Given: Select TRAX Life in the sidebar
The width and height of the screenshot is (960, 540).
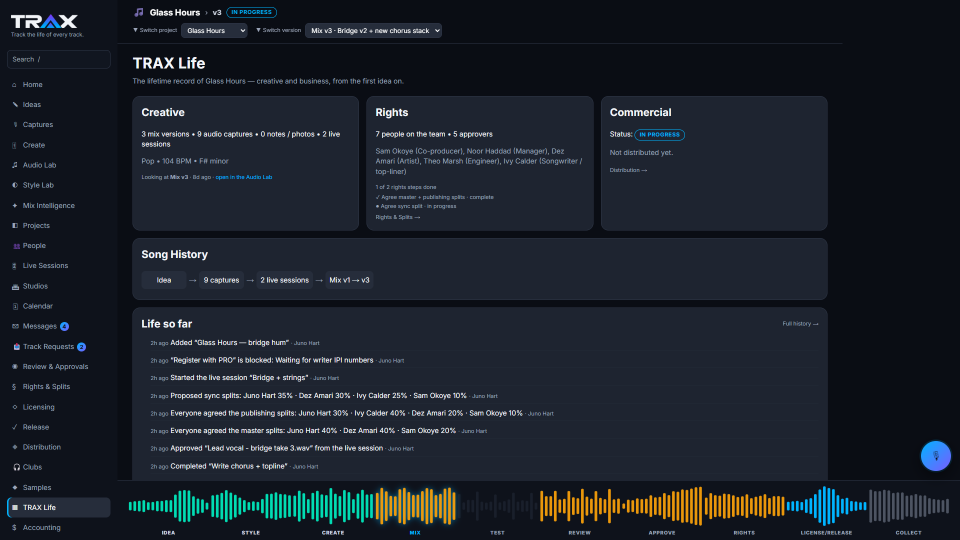Looking at the screenshot, I should 59,508.
